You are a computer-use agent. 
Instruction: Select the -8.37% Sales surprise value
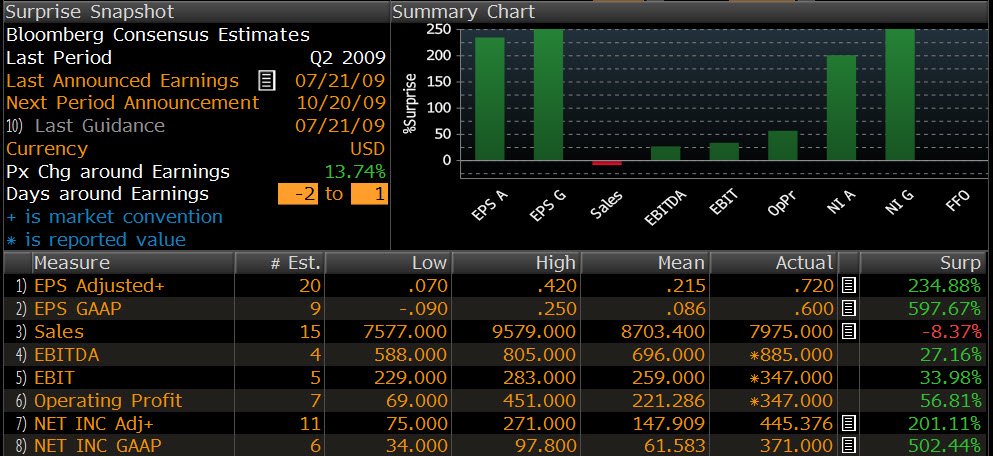(x=950, y=331)
